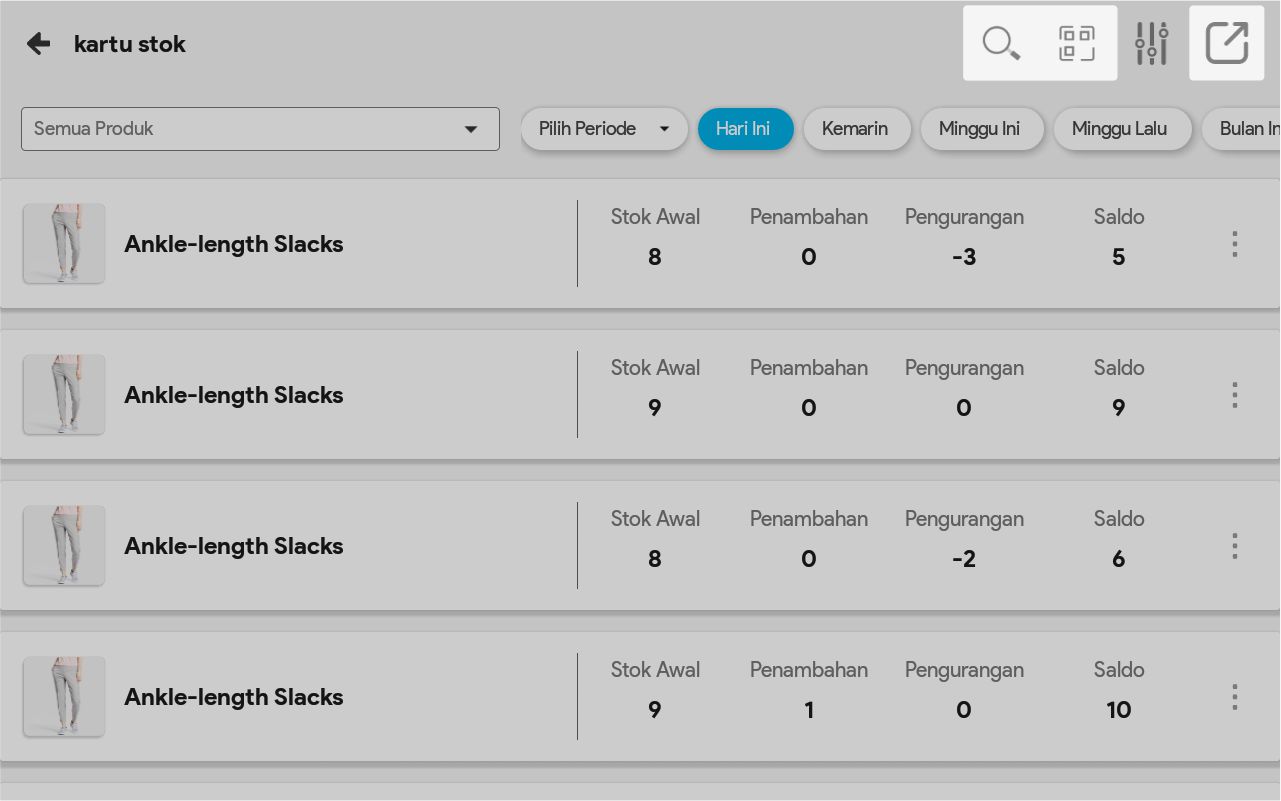Open the Ankle-length Slacks row with Saldo 6
This screenshot has height=801, width=1281.
(233, 546)
